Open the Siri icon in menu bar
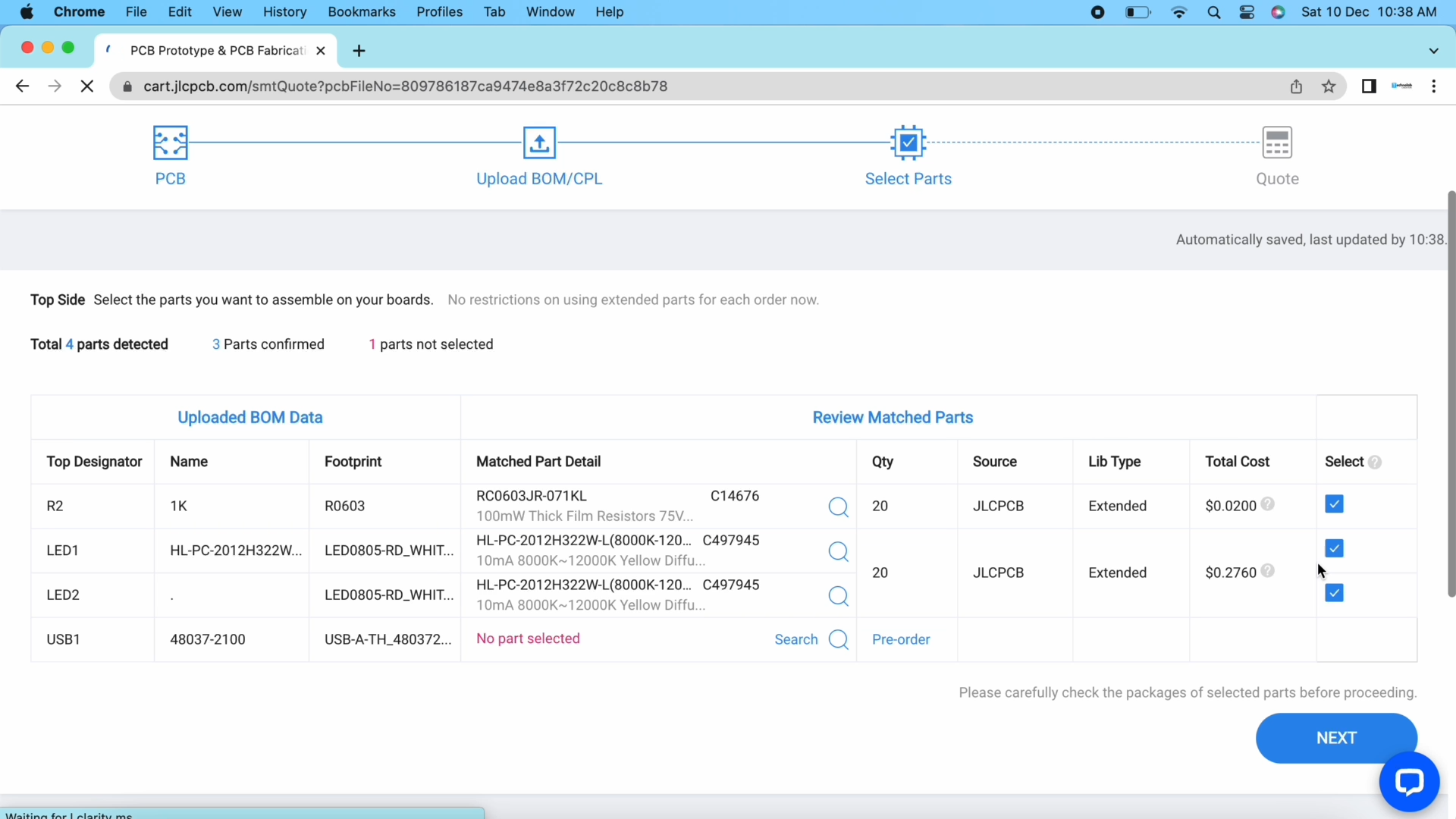The width and height of the screenshot is (1456, 819). pos(1279,12)
